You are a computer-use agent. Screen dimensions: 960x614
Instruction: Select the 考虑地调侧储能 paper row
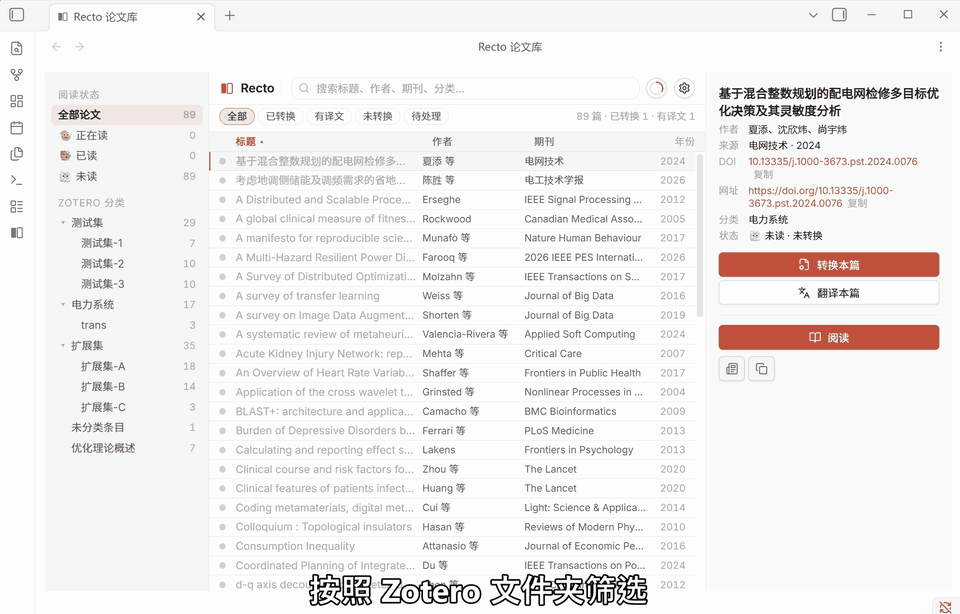coord(452,180)
